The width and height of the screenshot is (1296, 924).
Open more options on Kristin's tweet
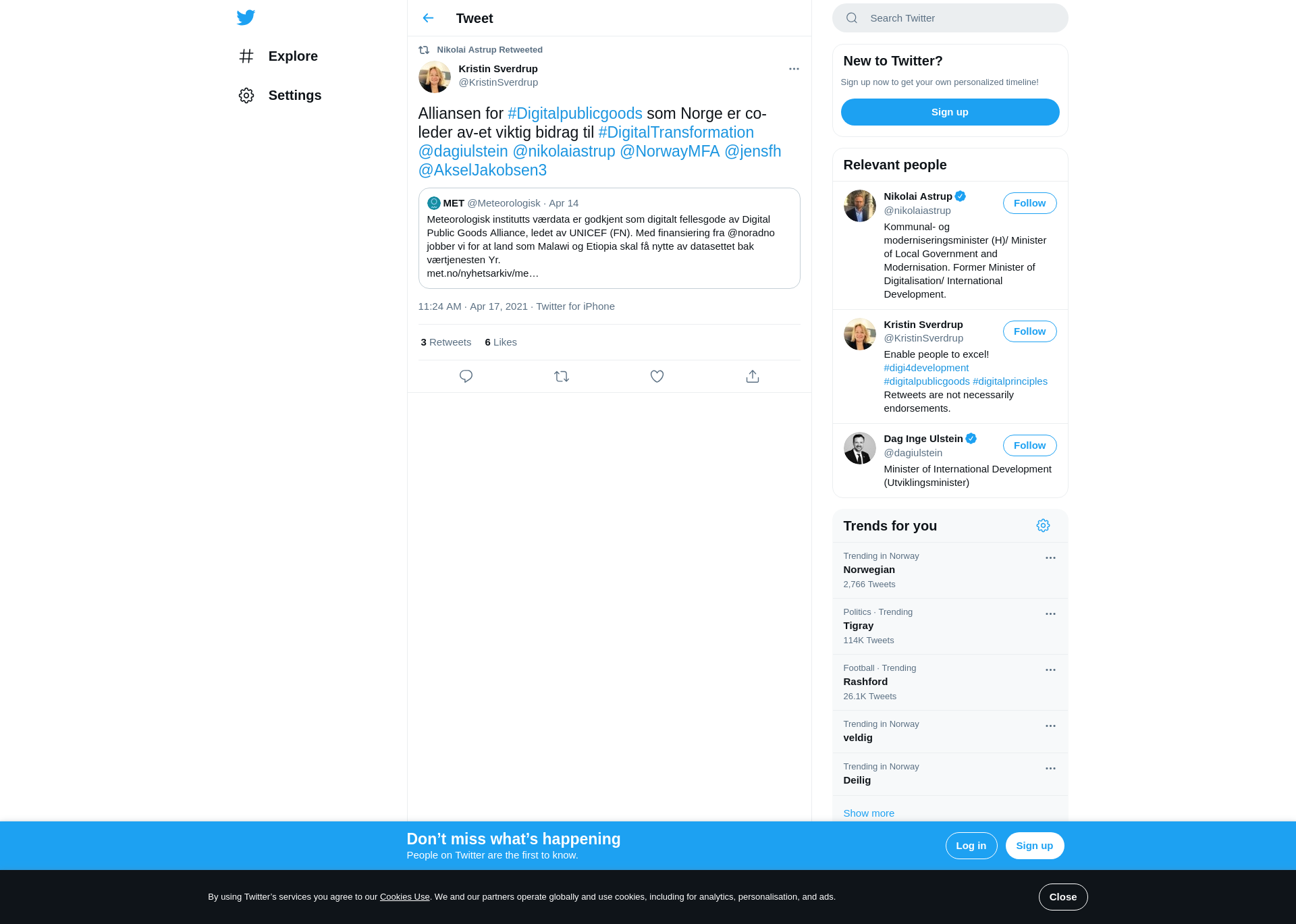(x=794, y=69)
